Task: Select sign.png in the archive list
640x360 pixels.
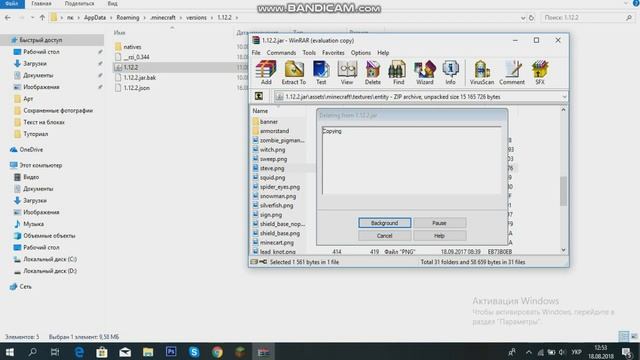Action: tap(271, 215)
